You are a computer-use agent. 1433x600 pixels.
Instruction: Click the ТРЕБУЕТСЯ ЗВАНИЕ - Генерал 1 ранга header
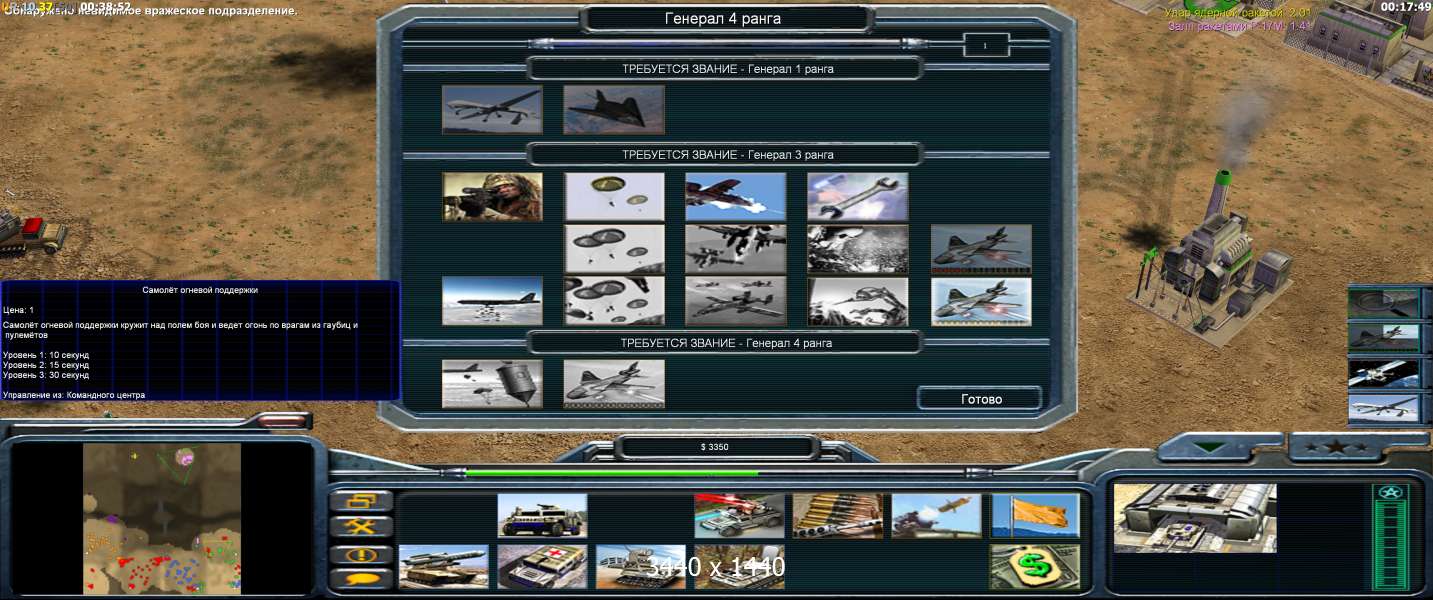point(727,69)
